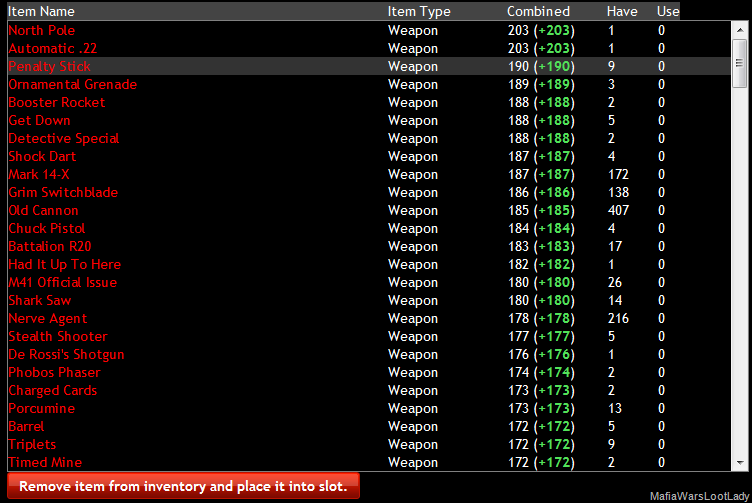Click Remove item from inventory button
752x503 pixels.
[x=183, y=486]
